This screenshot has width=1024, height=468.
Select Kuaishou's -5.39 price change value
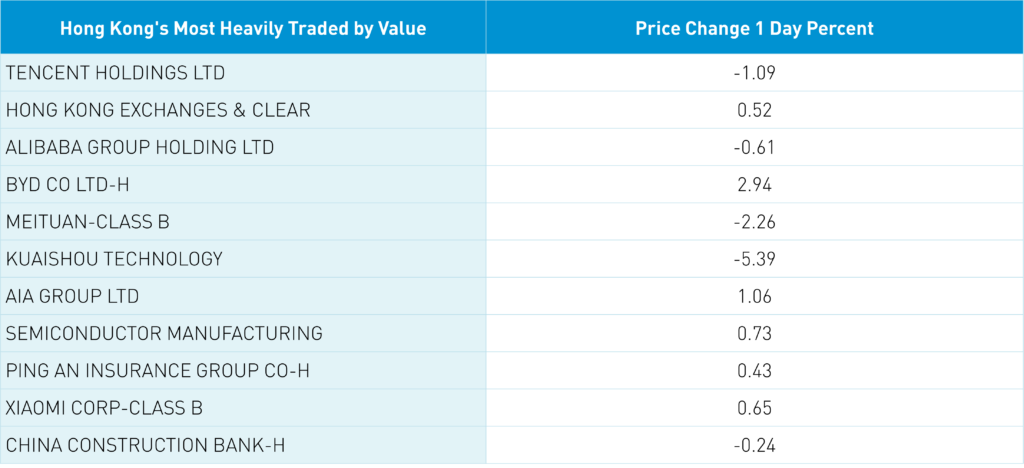(x=754, y=259)
